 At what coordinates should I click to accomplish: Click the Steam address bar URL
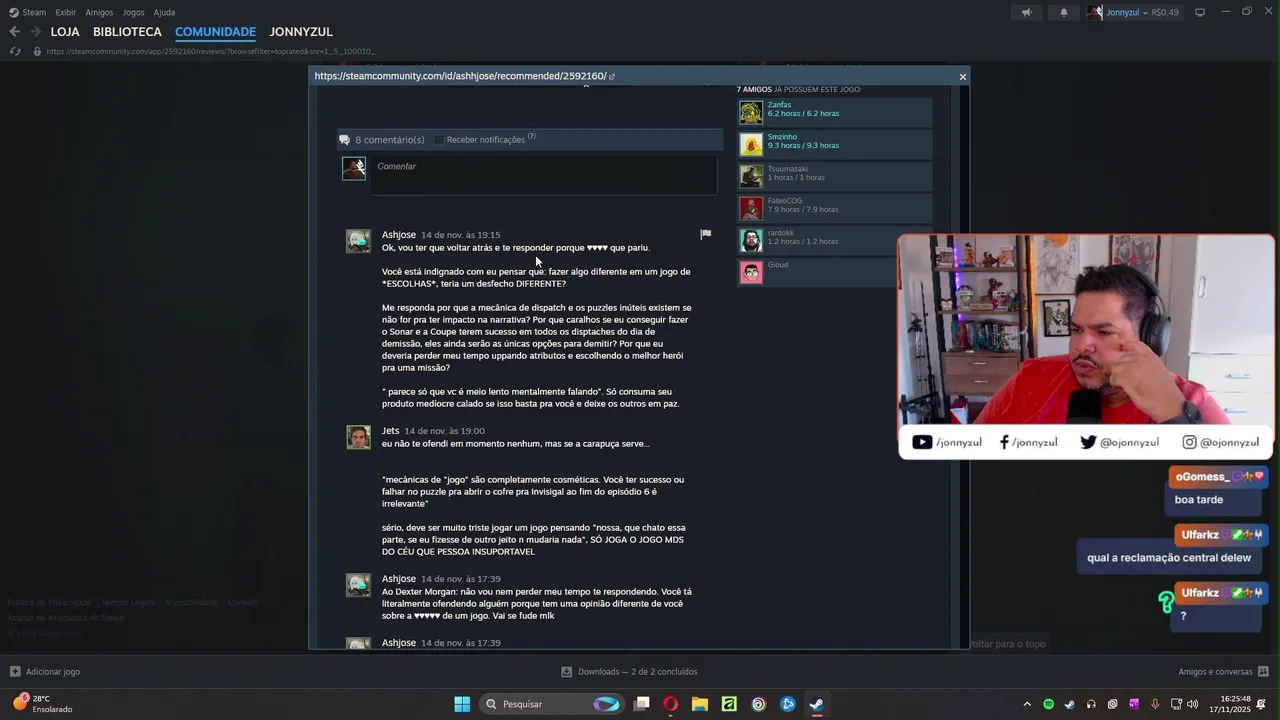211,51
